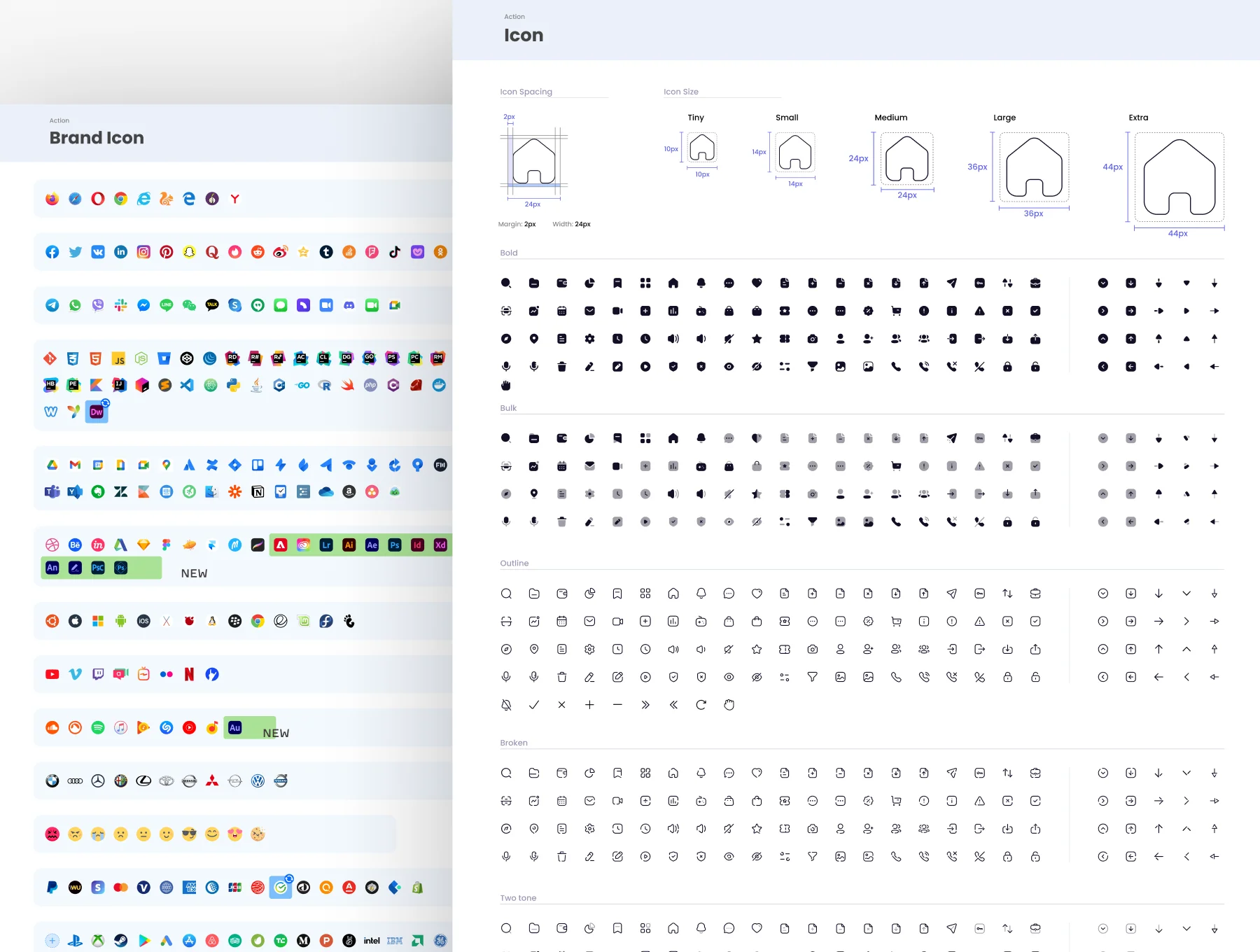Select the Volkswagen logo icon
Viewport: 1260px width, 952px height.
258,780
